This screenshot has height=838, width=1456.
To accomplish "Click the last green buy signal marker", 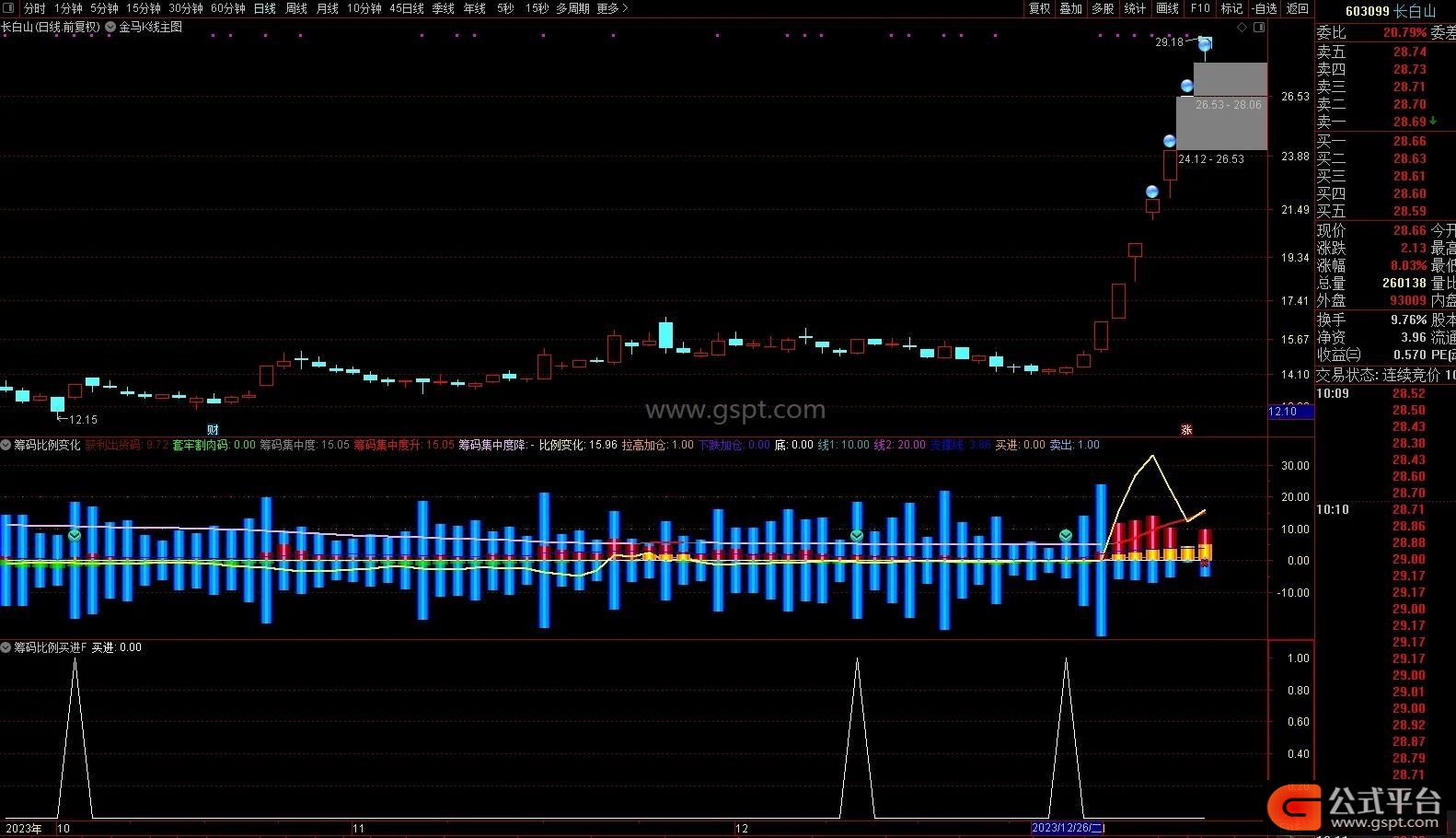I will click(x=1066, y=535).
